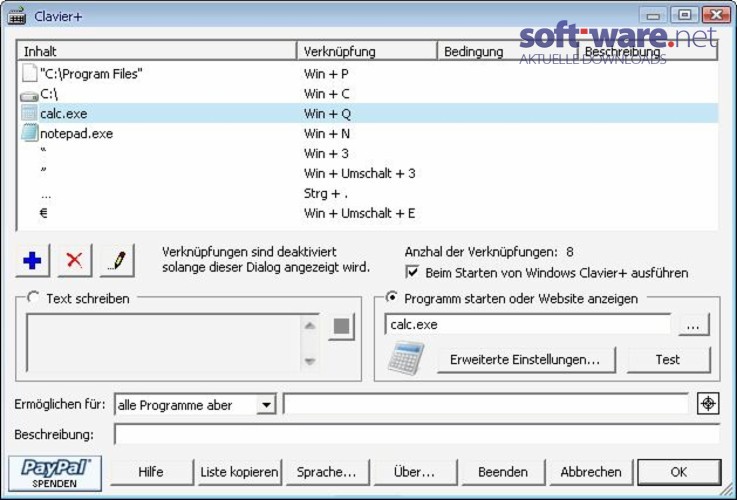Open the Über... about dialog
Viewport: 737px width, 500px height.
415,472
